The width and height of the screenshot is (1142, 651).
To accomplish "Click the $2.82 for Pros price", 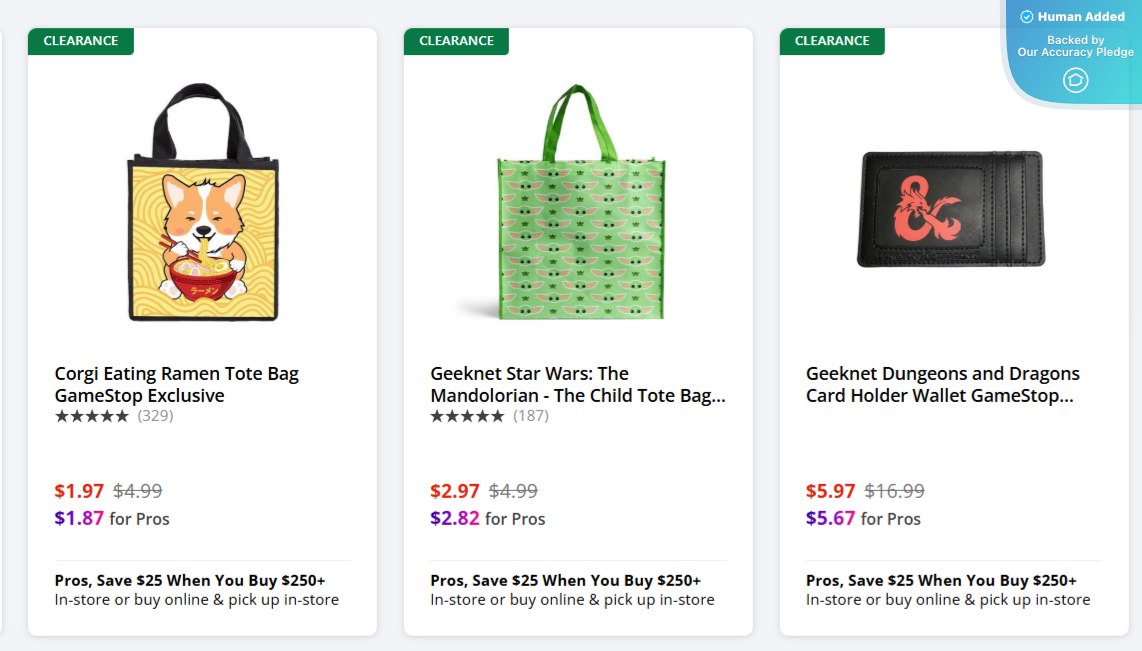I will pos(455,518).
